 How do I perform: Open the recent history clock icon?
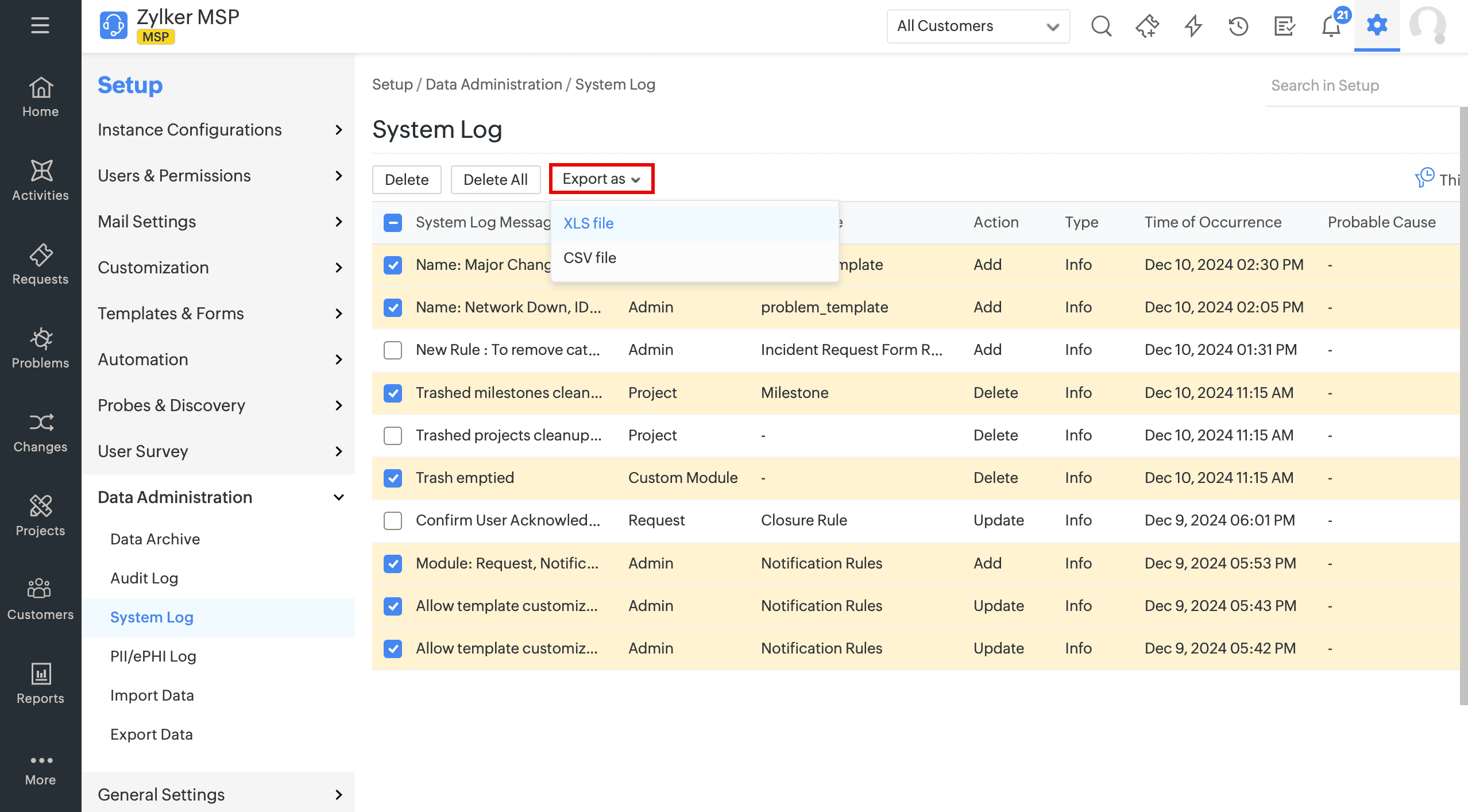pyautogui.click(x=1238, y=26)
